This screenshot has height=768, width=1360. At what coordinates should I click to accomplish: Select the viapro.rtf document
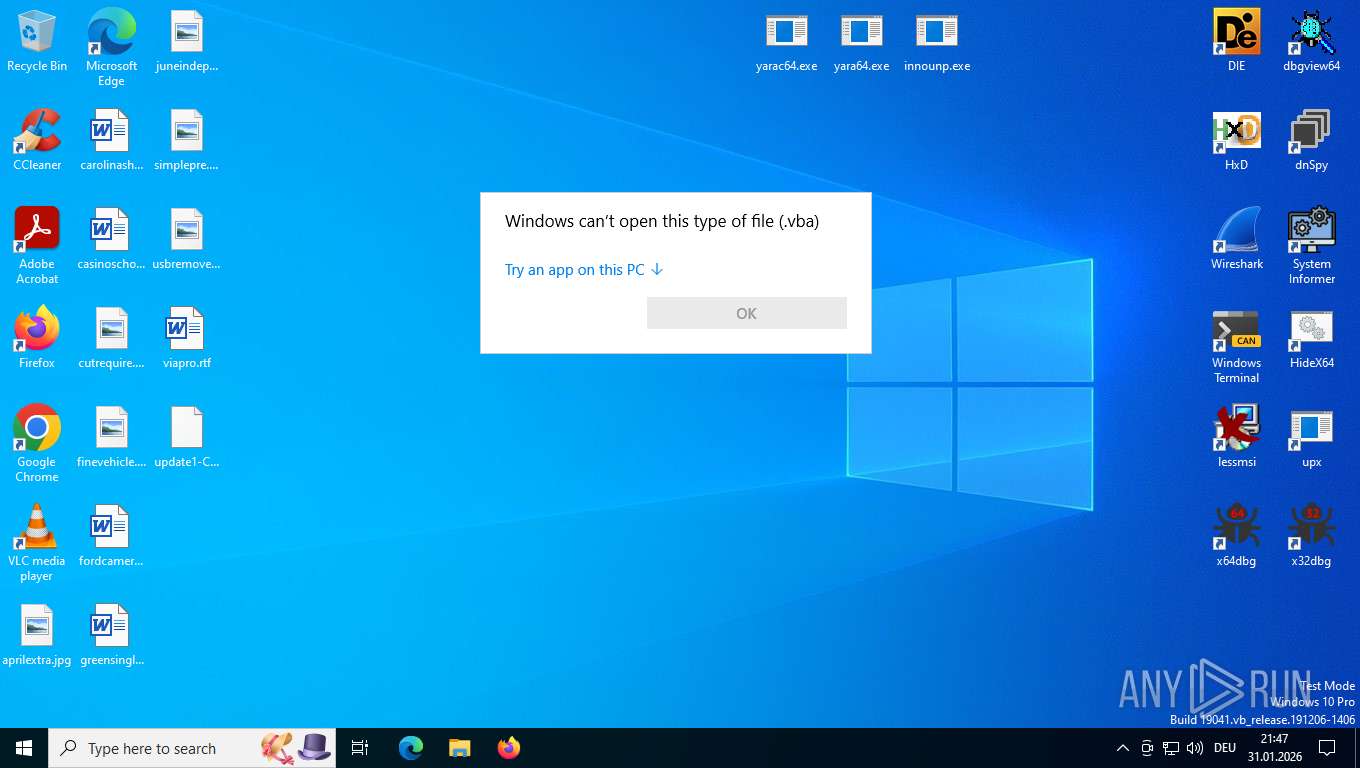tap(186, 338)
